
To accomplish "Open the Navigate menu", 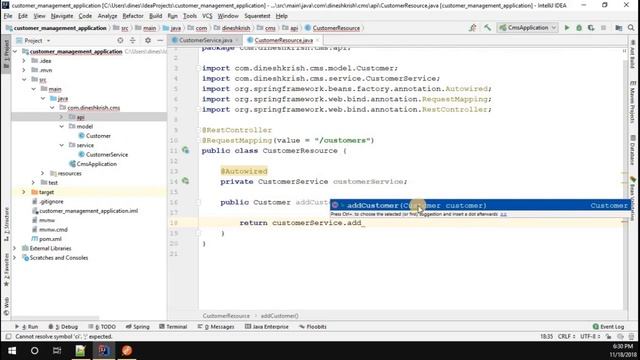I will pyautogui.click(x=62, y=16).
